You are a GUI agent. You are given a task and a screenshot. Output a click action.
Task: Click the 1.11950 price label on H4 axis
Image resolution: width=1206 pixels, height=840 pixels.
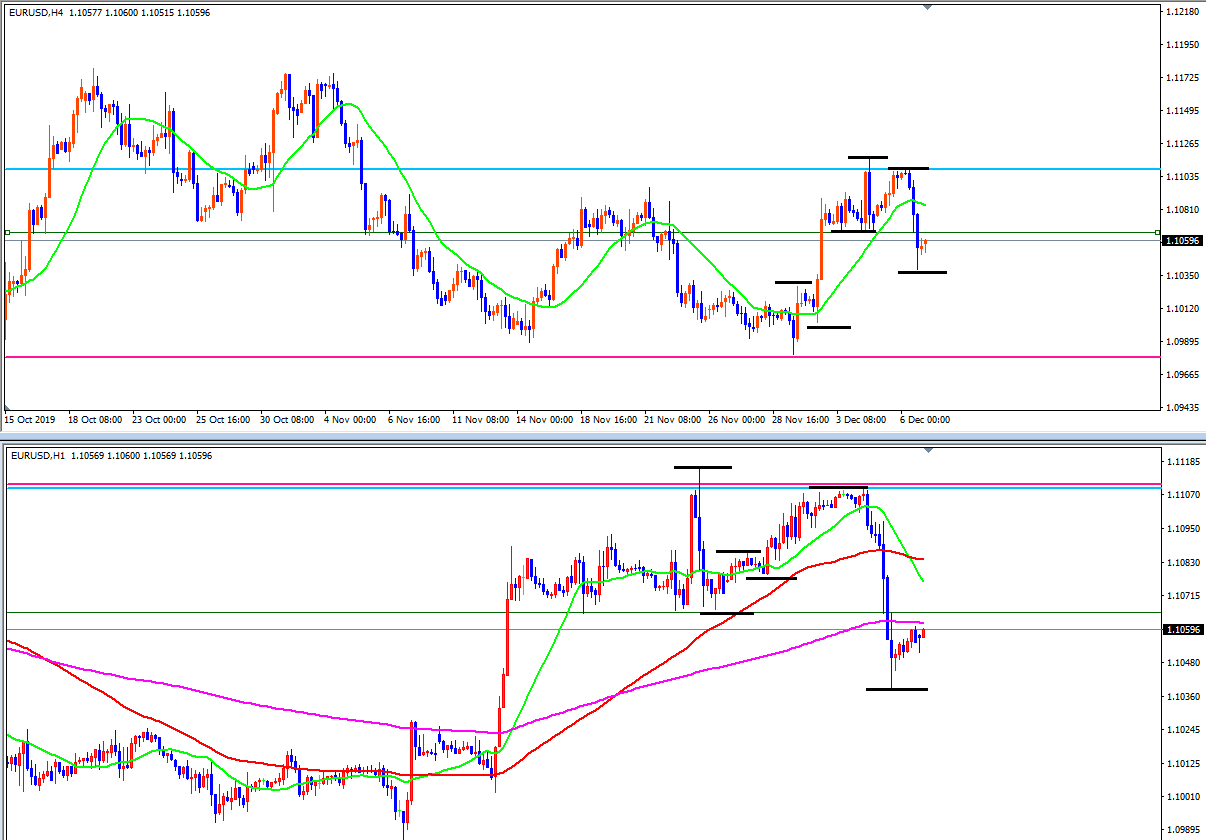[1183, 45]
